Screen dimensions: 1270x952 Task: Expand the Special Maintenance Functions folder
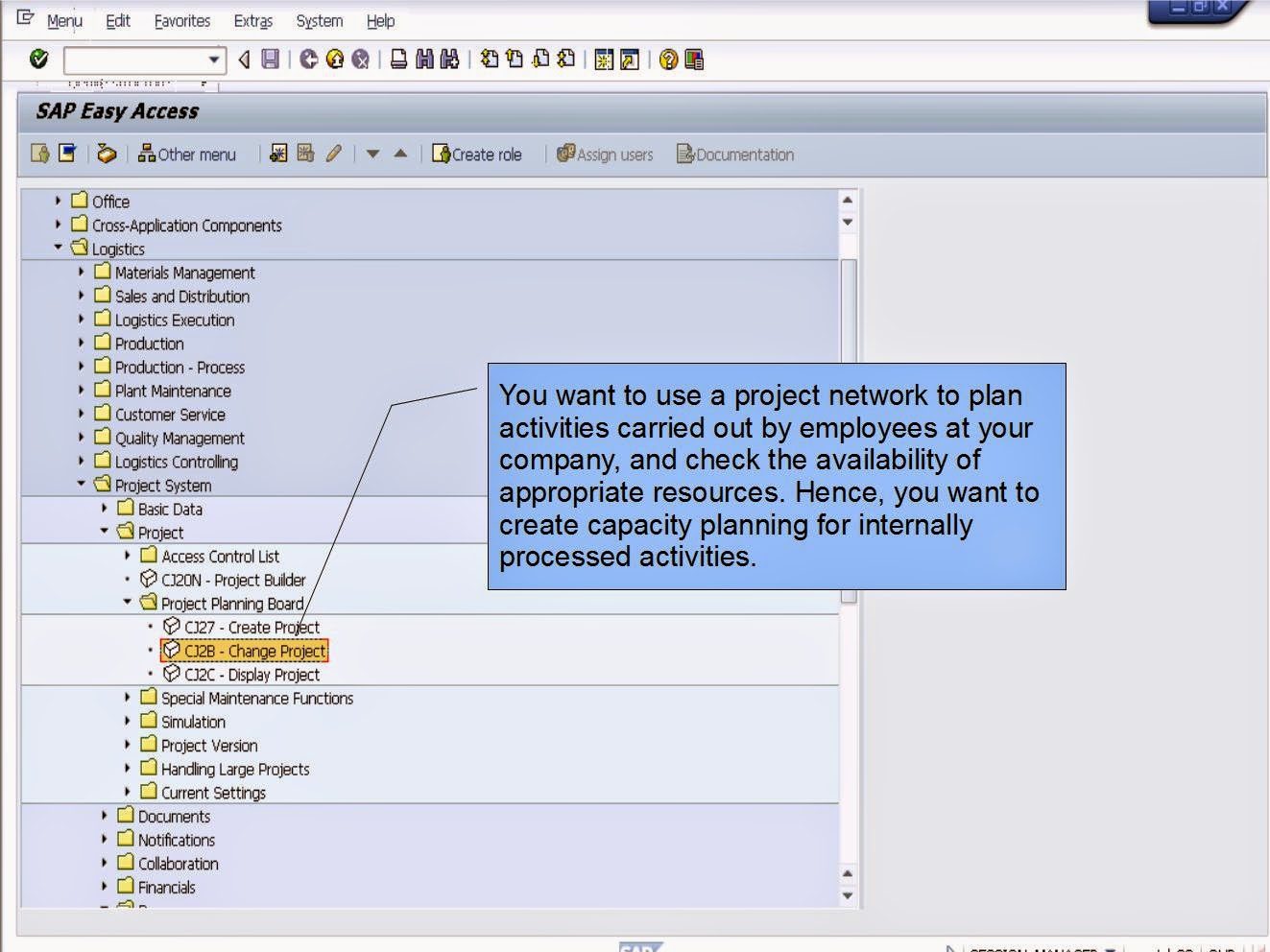point(129,699)
